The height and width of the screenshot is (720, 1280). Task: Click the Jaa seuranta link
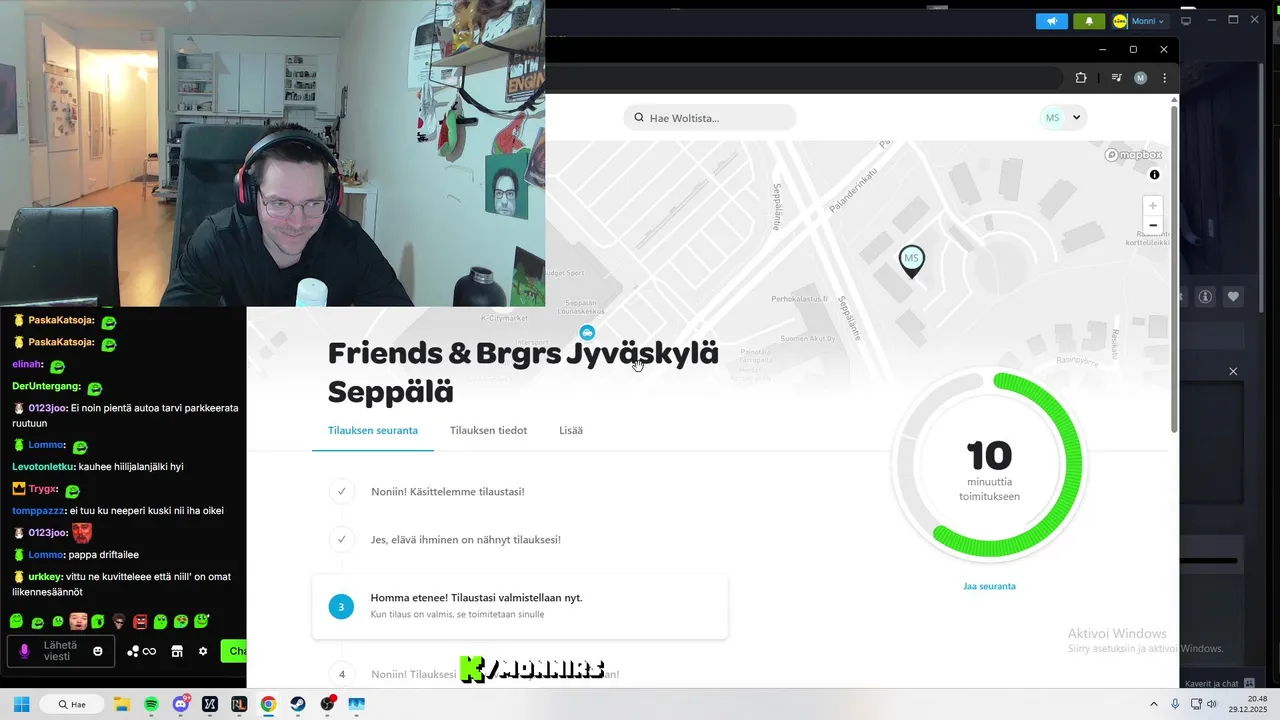pyautogui.click(x=989, y=586)
